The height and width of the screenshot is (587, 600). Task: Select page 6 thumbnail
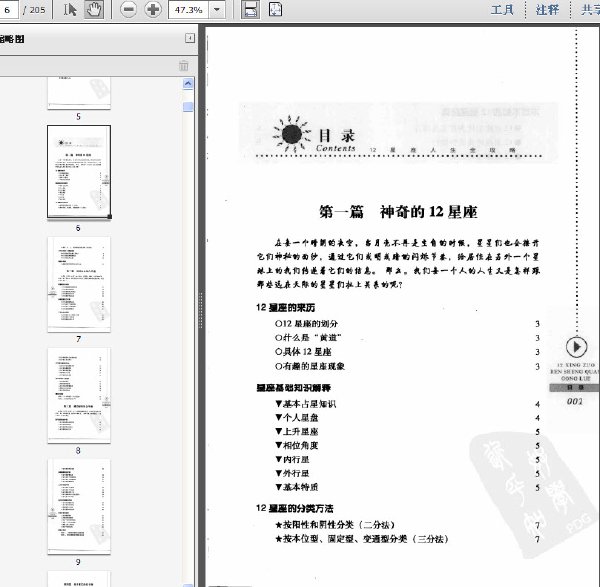coord(79,171)
